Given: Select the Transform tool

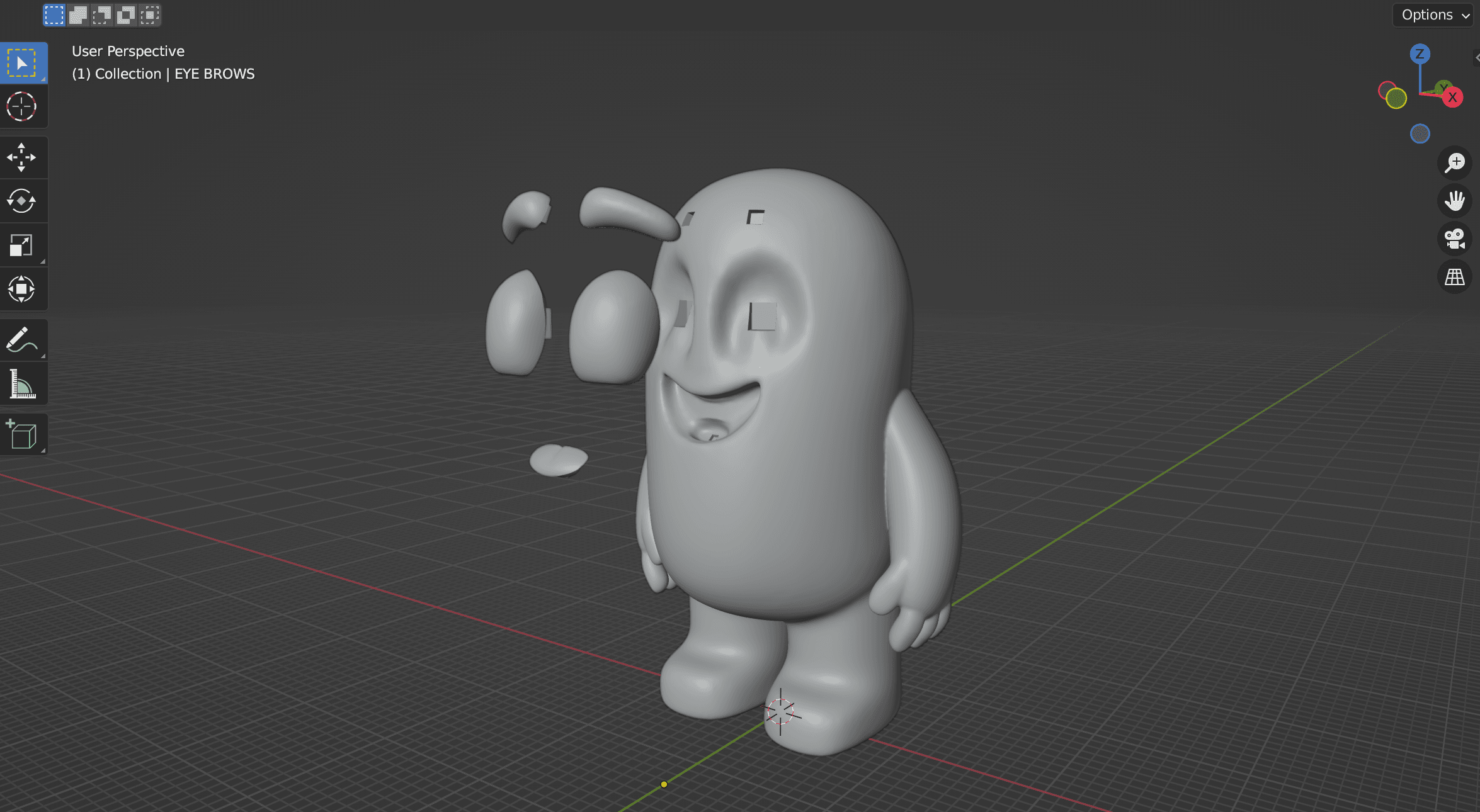Looking at the screenshot, I should pos(22,290).
